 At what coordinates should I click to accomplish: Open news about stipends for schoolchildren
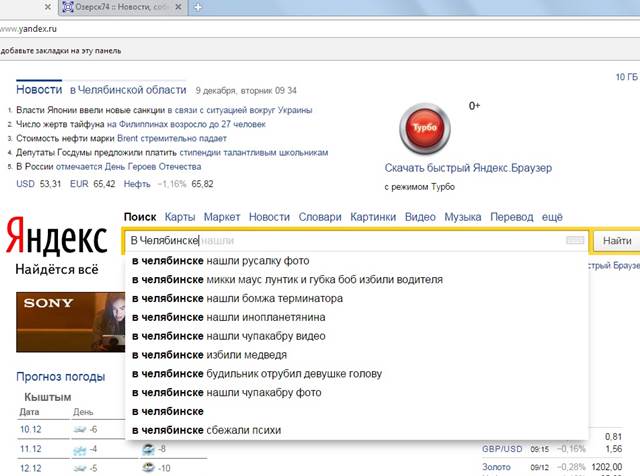pyautogui.click(x=172, y=153)
